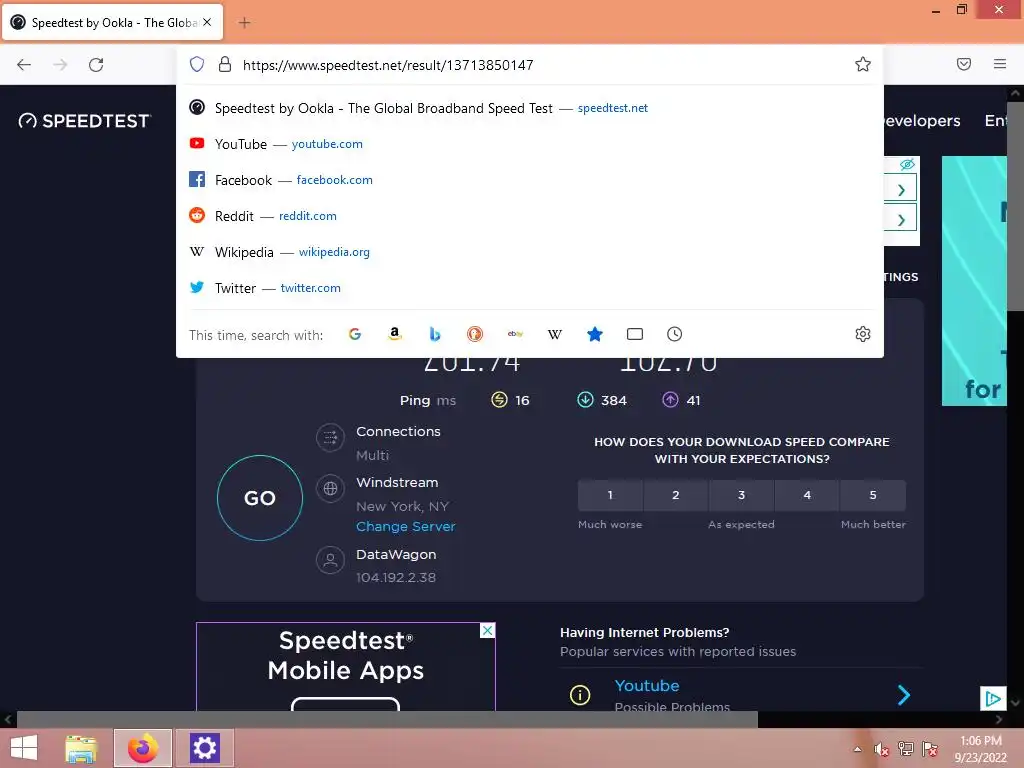Close the Speedtest Mobile Apps ad
1024x768 pixels.
[487, 630]
